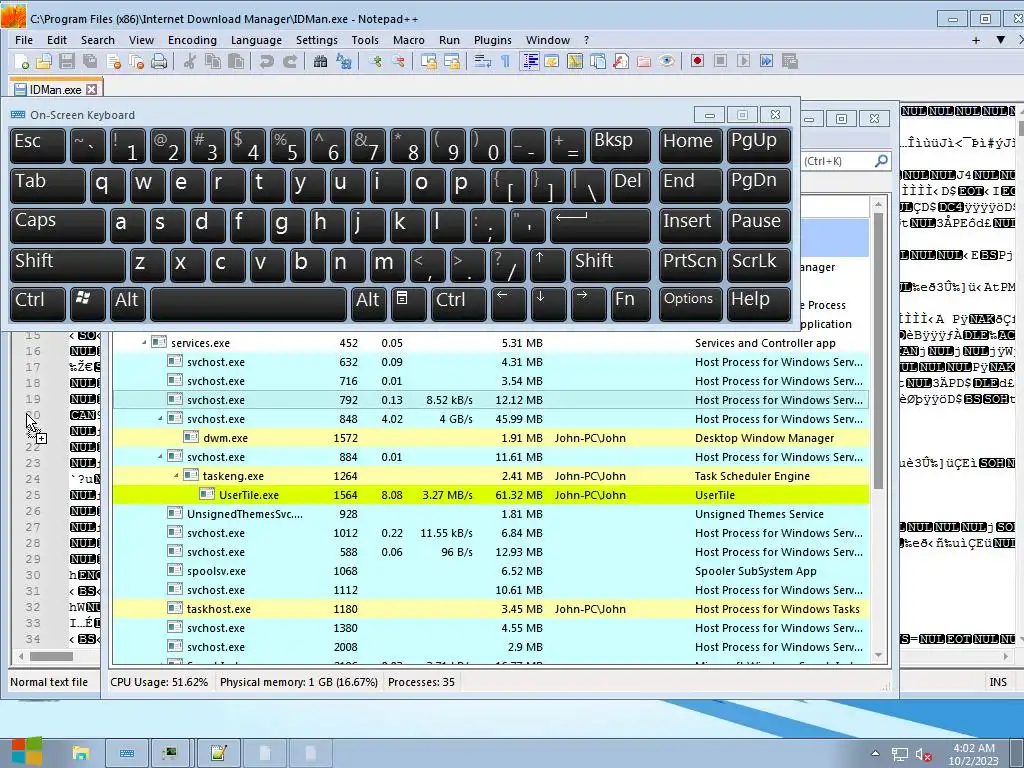This screenshot has height=768, width=1024.
Task: Open Find using the binoculars icon
Action: 320,61
